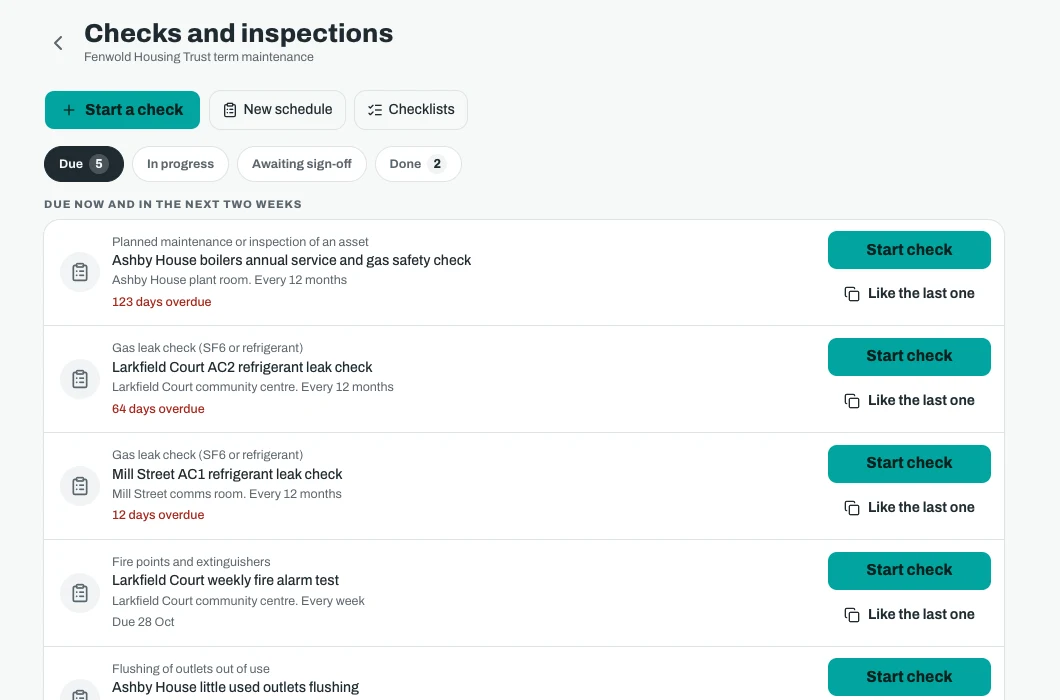Click Larkfield Court community centre. Every week
Image resolution: width=1060 pixels, height=700 pixels.
[238, 601]
